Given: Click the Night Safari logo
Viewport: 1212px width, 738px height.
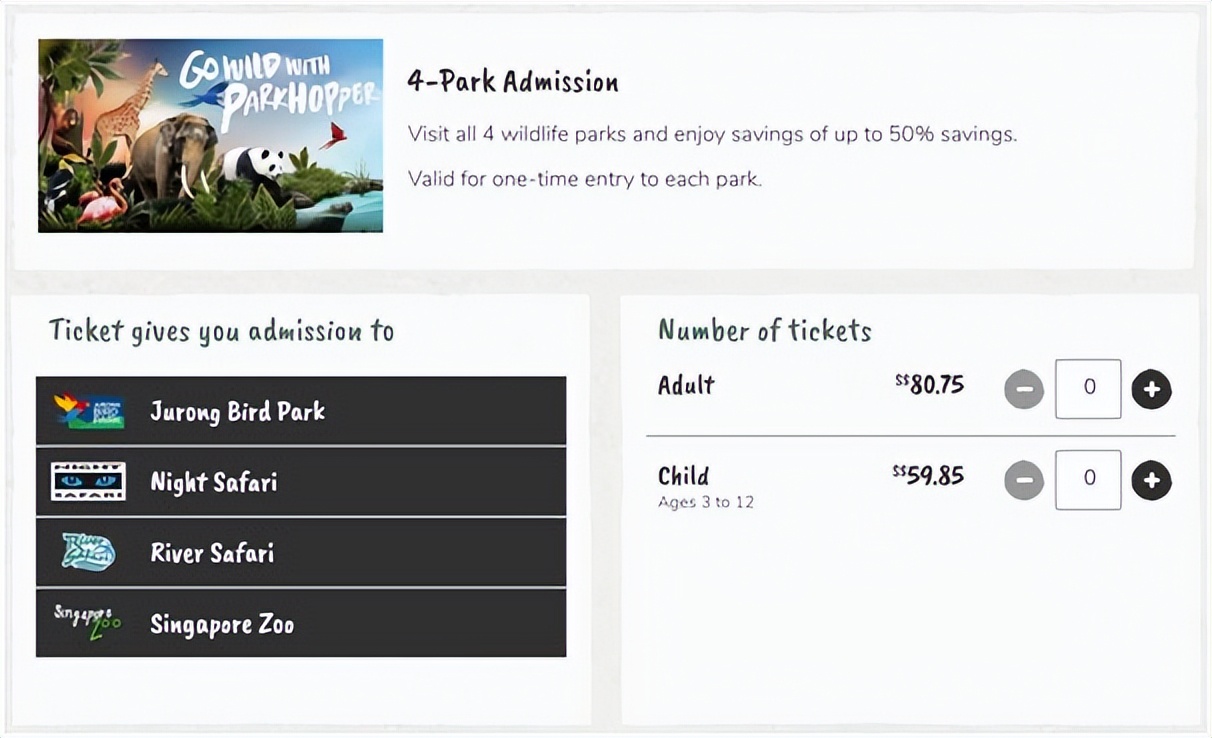Looking at the screenshot, I should (x=88, y=482).
